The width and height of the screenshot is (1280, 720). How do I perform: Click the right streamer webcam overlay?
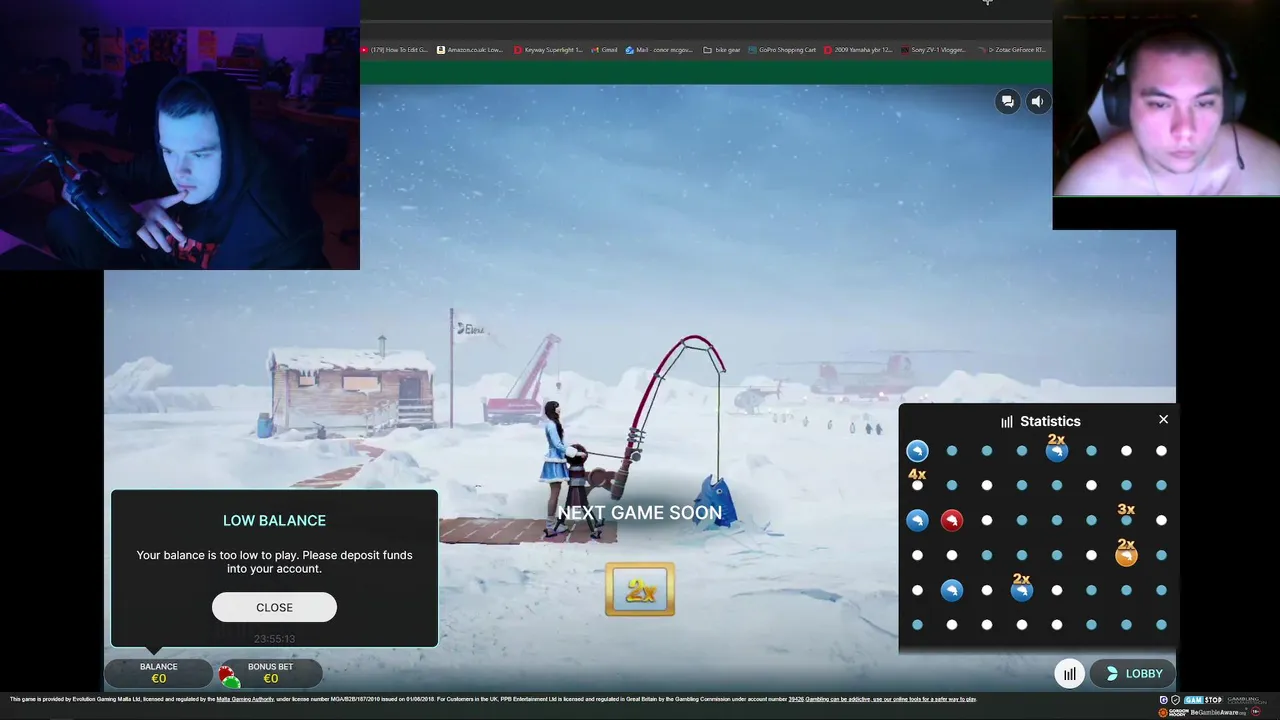[1166, 98]
